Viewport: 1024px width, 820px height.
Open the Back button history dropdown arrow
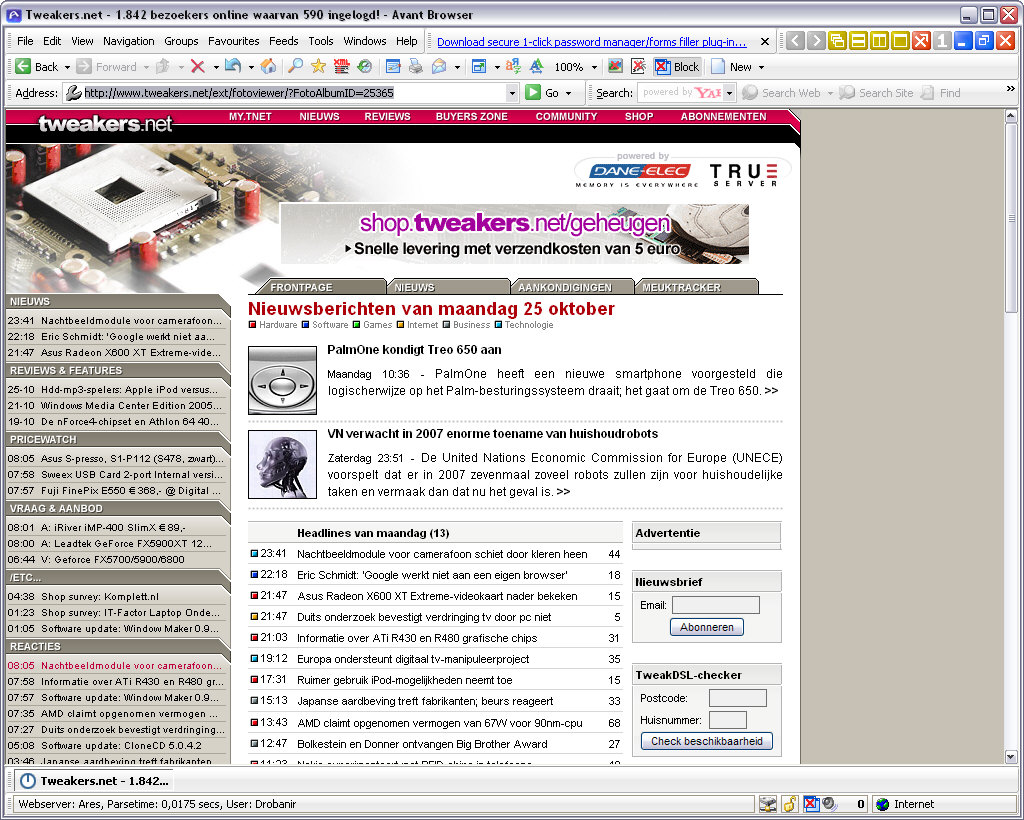click(x=67, y=67)
